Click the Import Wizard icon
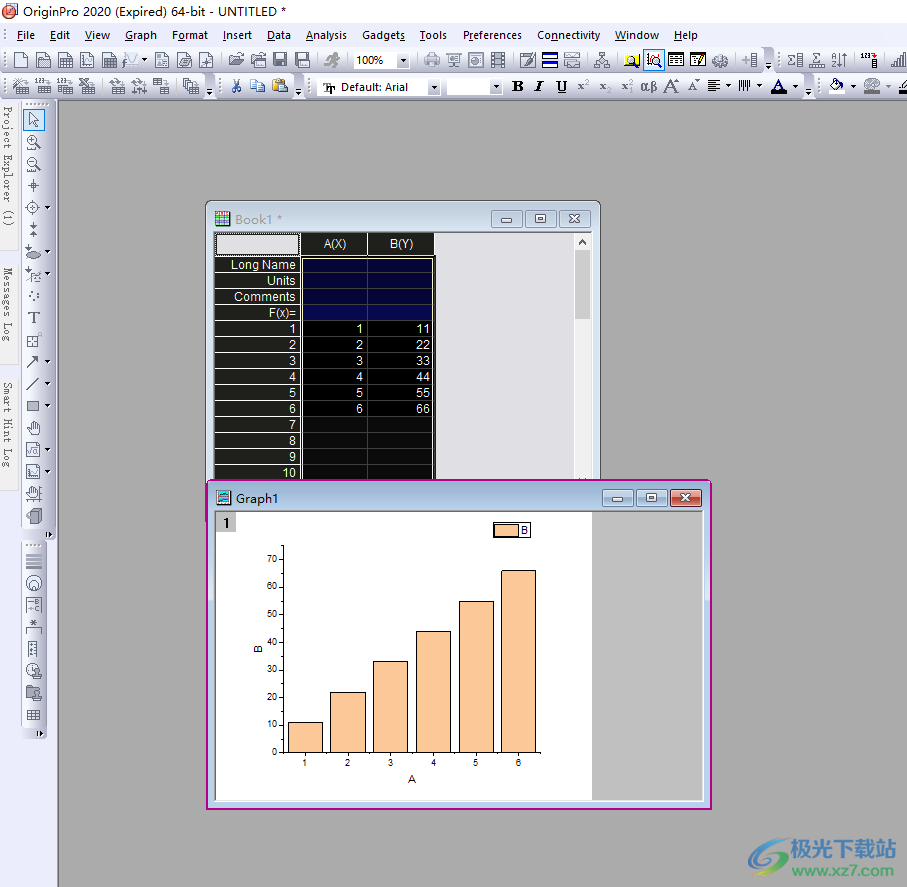This screenshot has width=907, height=887. [21, 87]
